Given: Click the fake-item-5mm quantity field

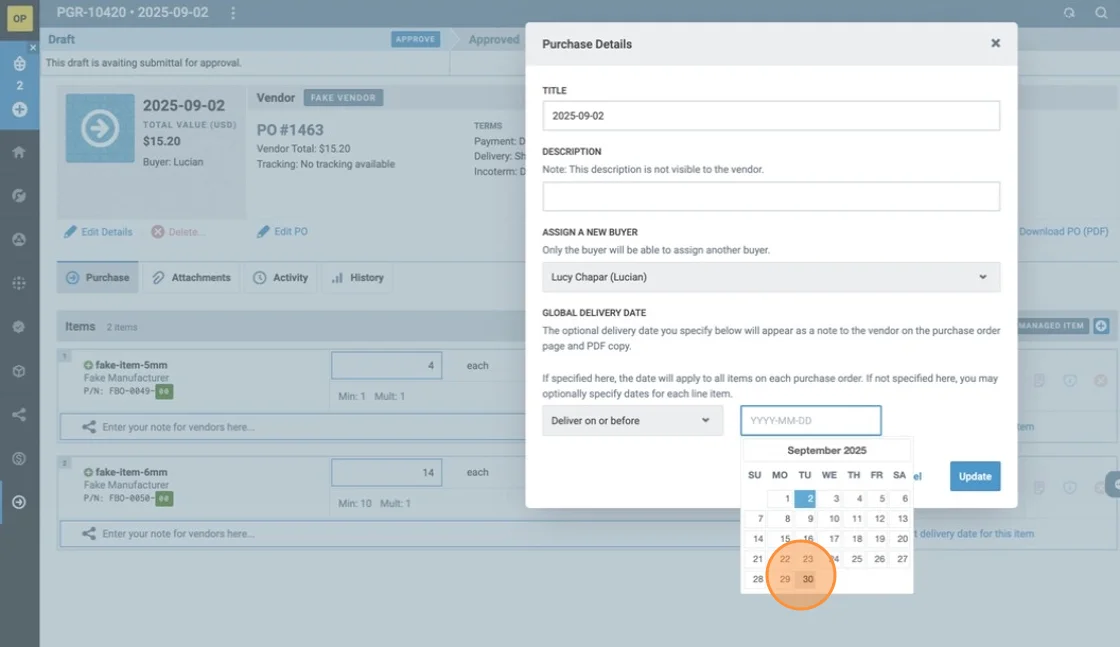Looking at the screenshot, I should [x=386, y=366].
